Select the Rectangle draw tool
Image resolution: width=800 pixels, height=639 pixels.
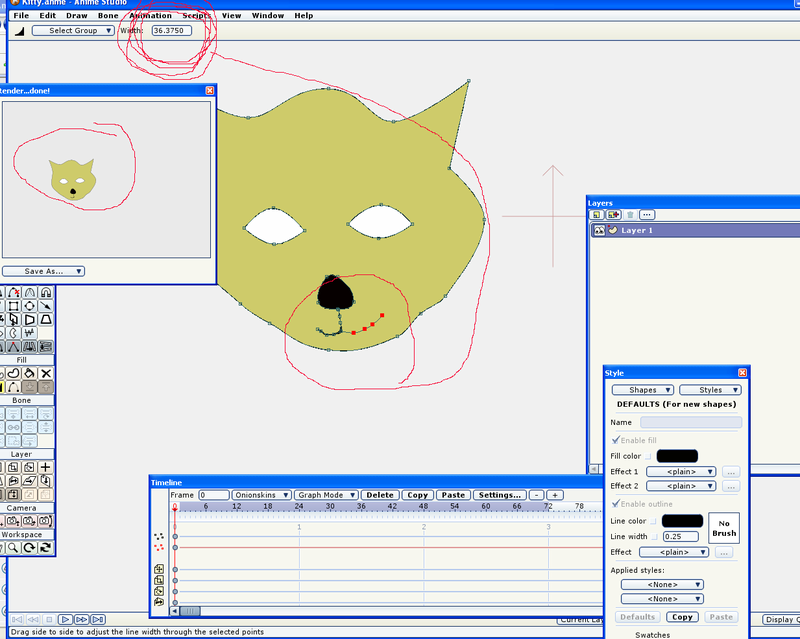(14, 306)
